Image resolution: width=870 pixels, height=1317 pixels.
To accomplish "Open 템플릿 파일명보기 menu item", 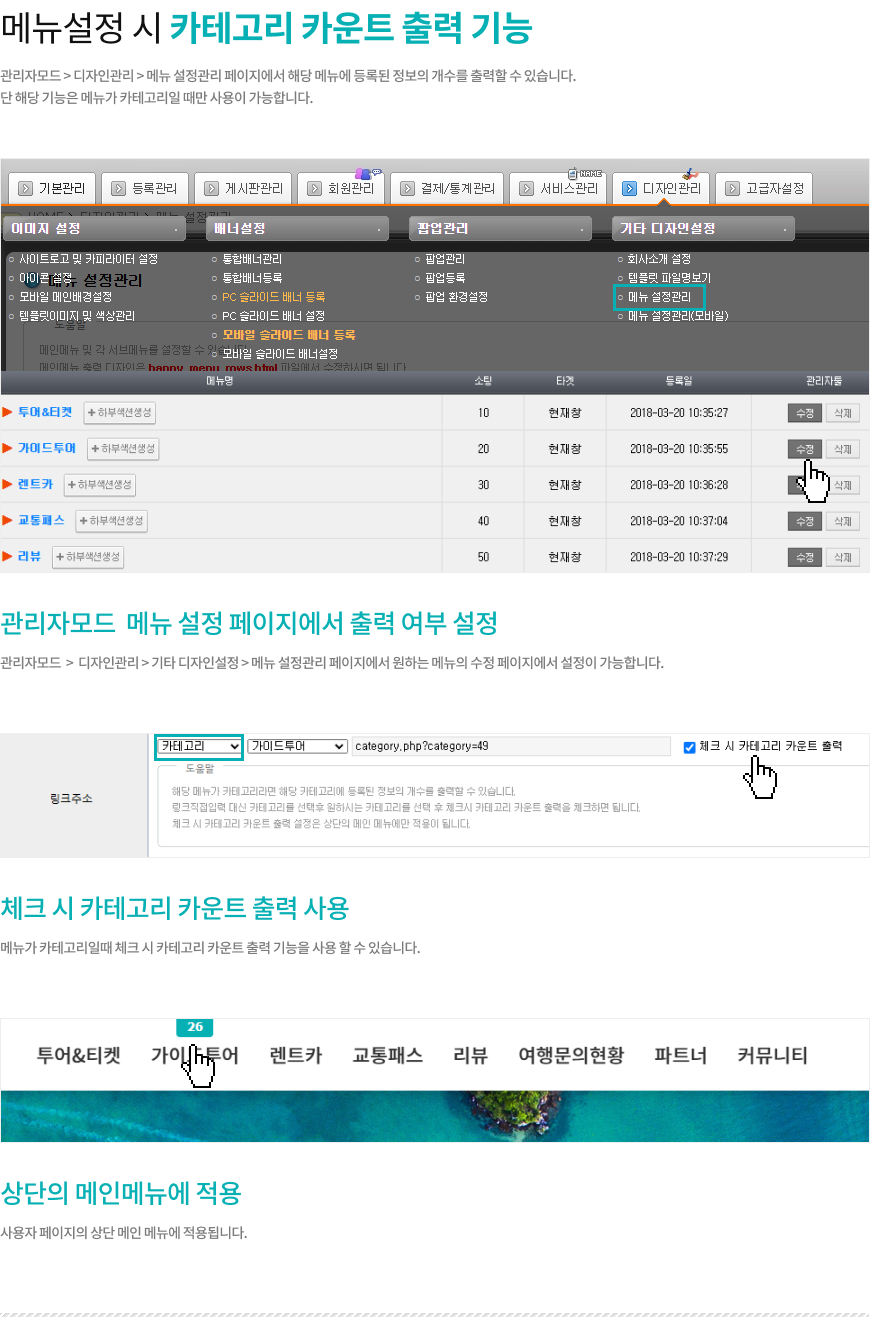I will tap(669, 278).
